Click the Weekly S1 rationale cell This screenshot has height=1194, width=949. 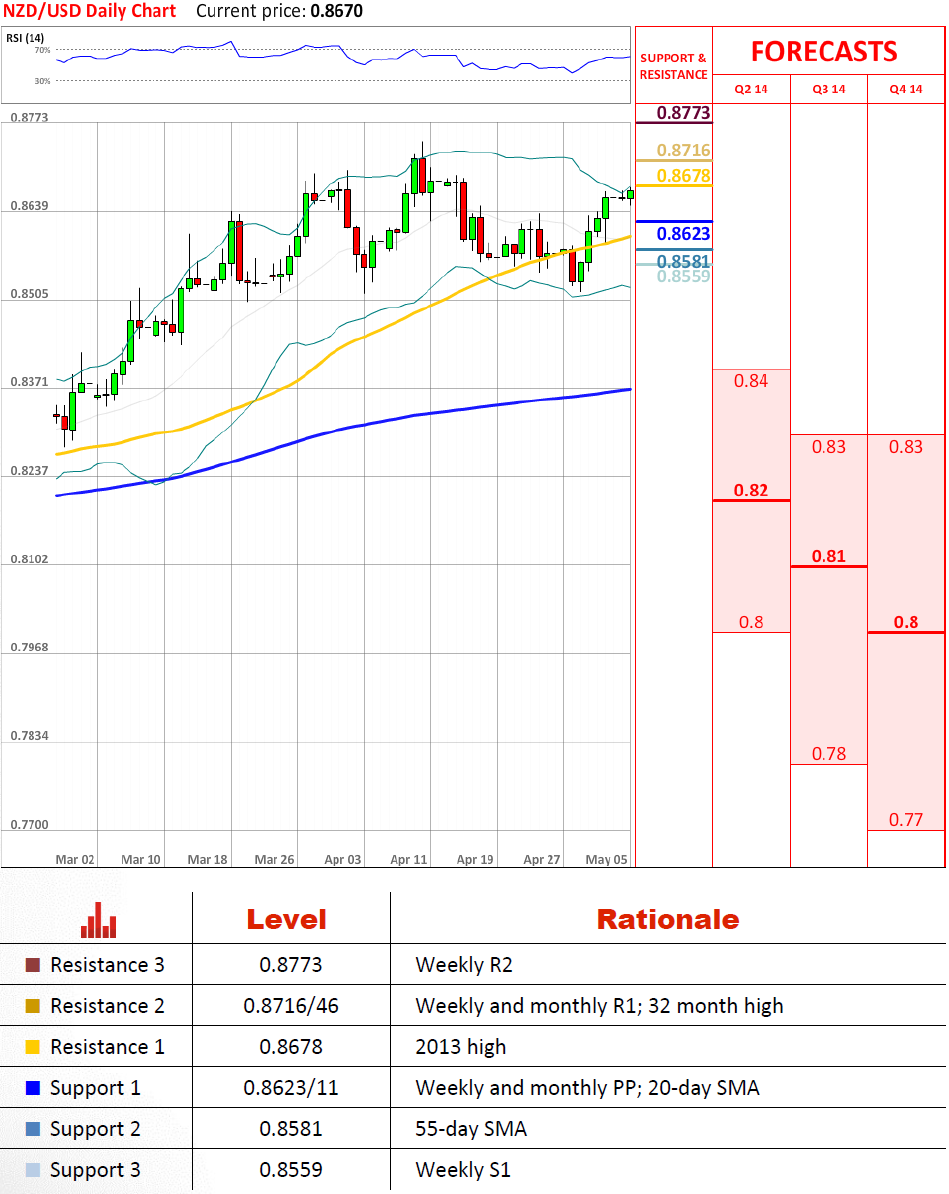[x=463, y=1170]
